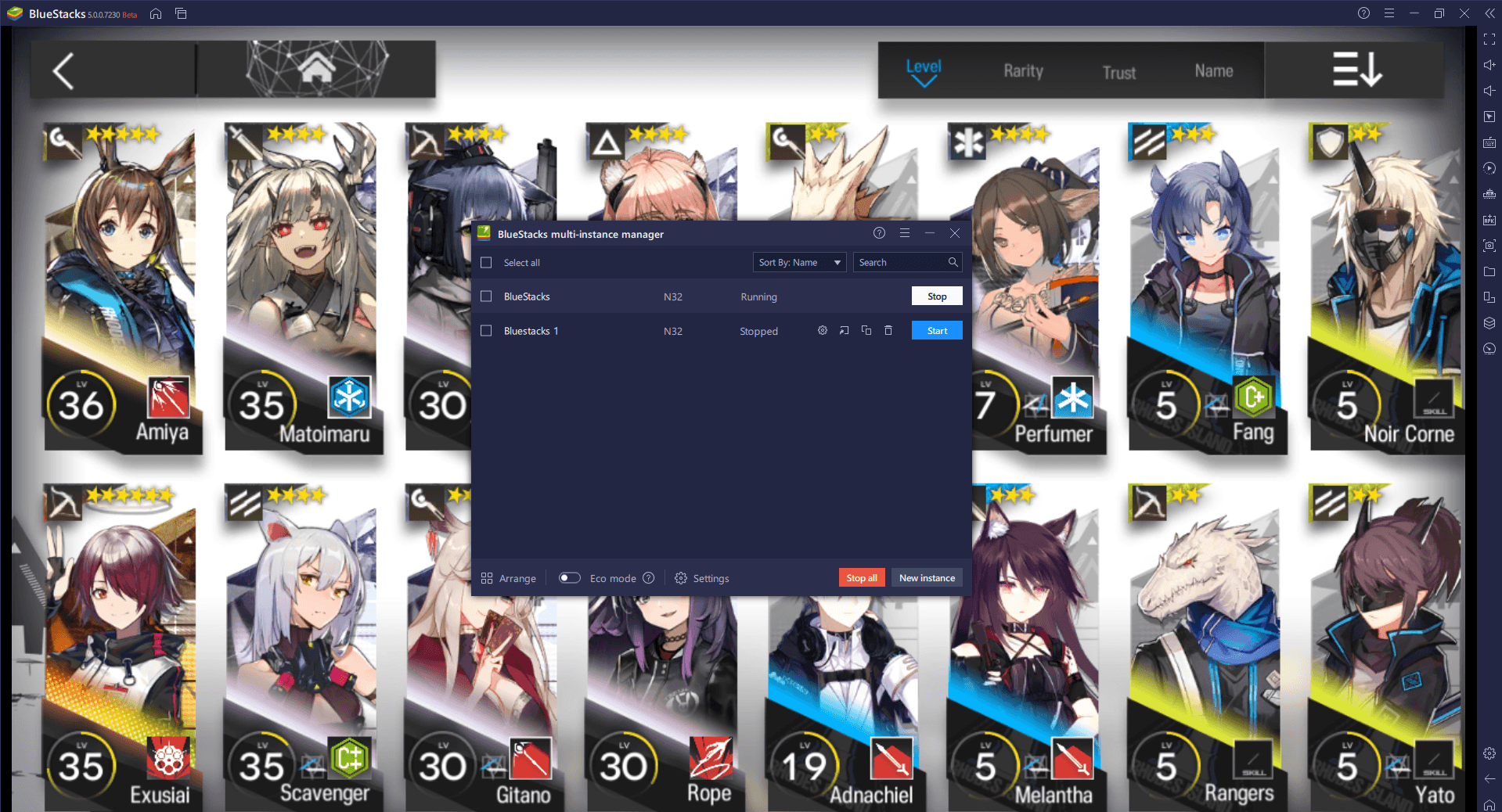The width and height of the screenshot is (1502, 812).
Task: Open Settings in multi-instance manager footer
Action: point(702,578)
